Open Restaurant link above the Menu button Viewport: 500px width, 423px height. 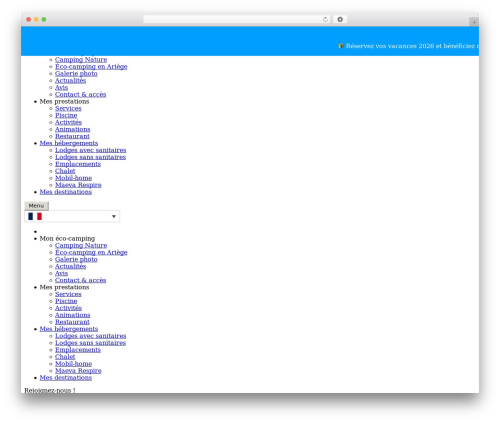point(72,136)
